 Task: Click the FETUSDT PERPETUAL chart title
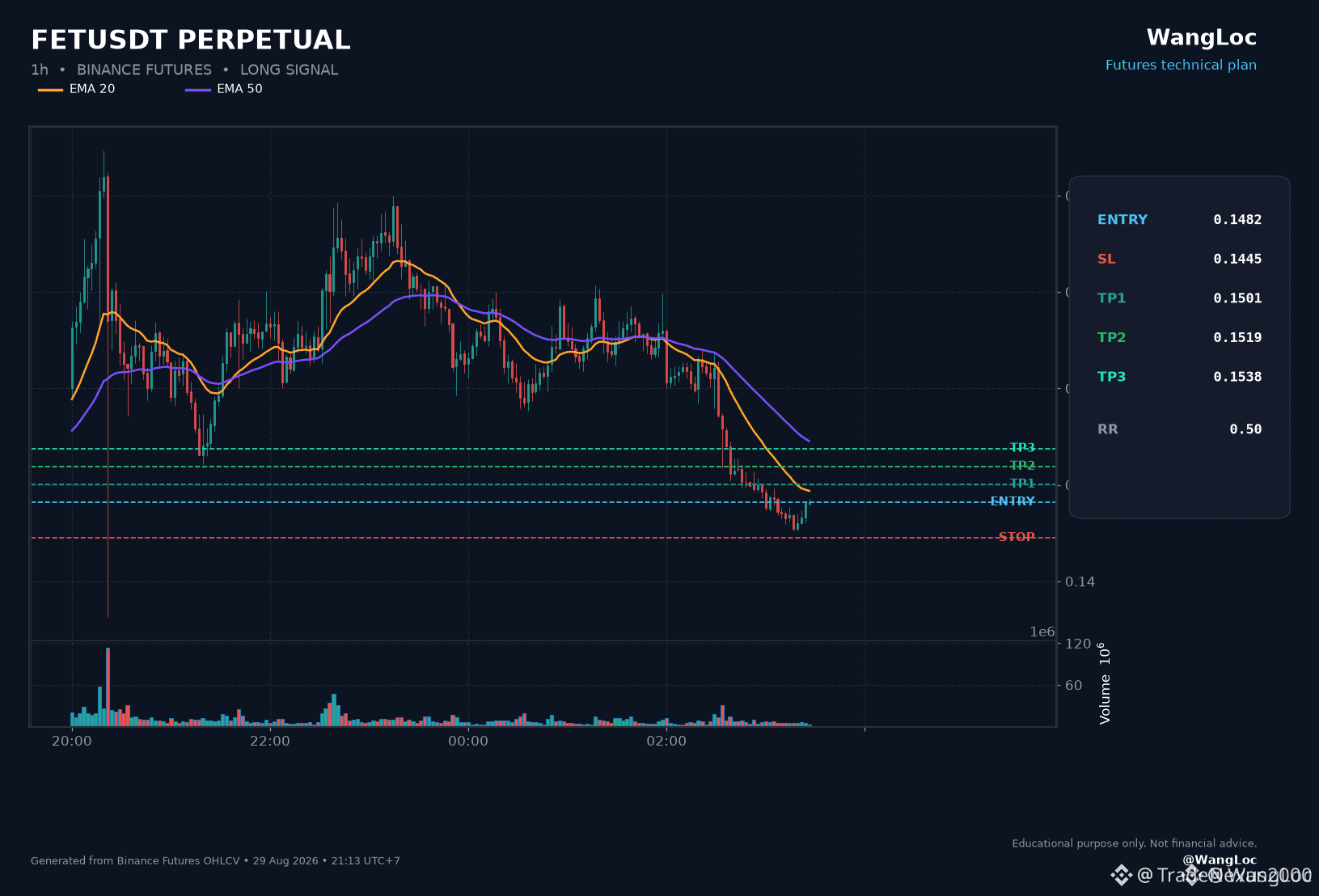191,40
